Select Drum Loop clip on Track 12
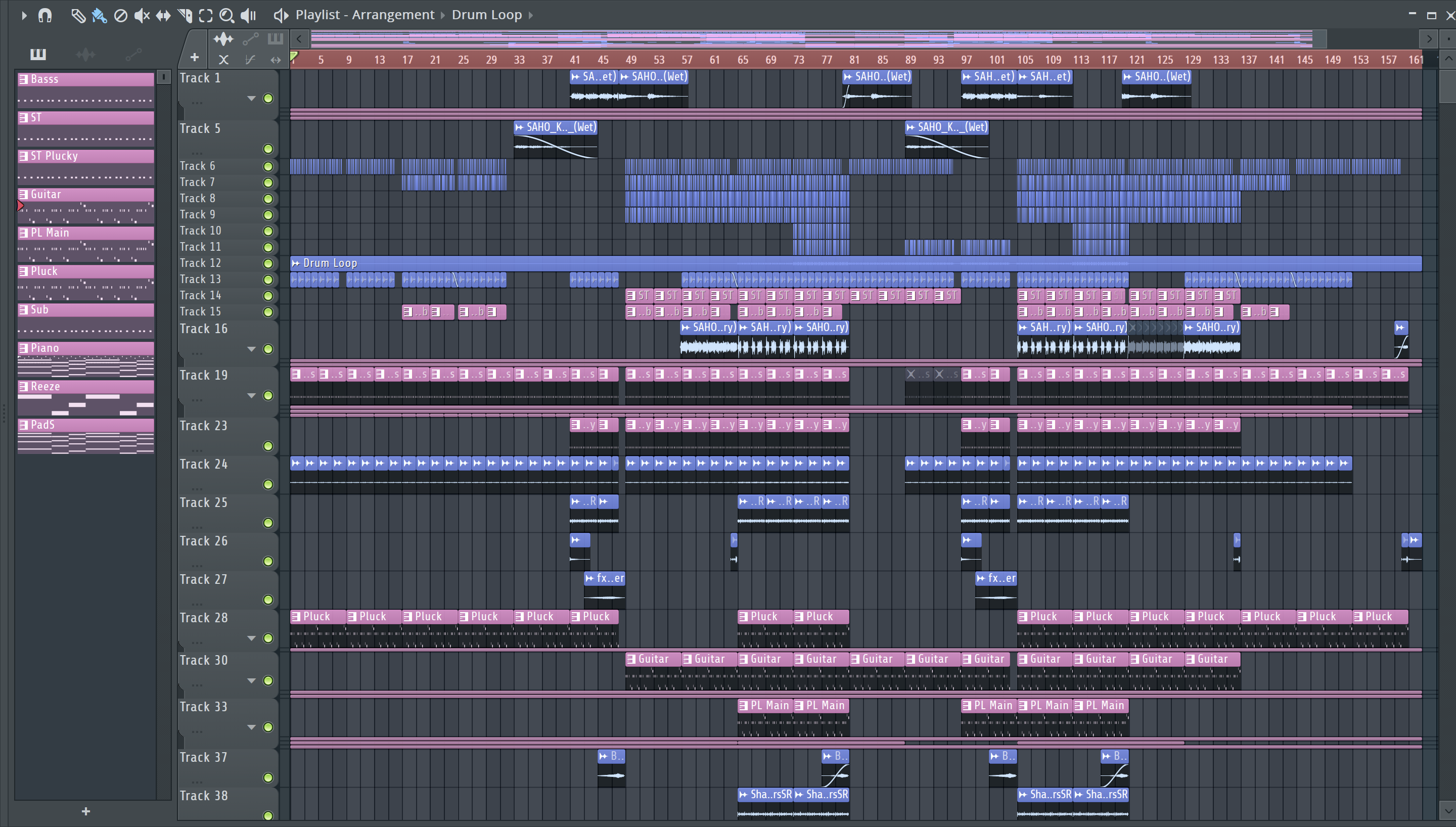 click(856, 263)
